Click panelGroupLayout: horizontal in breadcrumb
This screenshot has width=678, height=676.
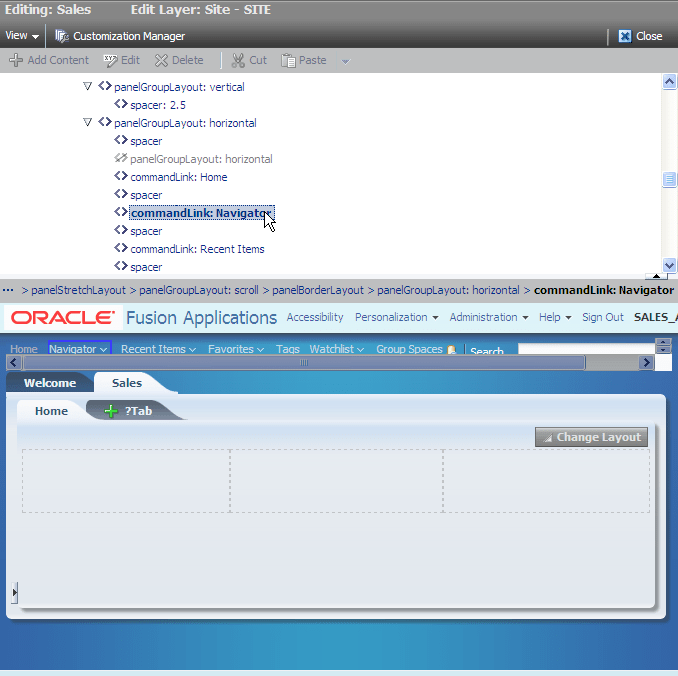[448, 290]
